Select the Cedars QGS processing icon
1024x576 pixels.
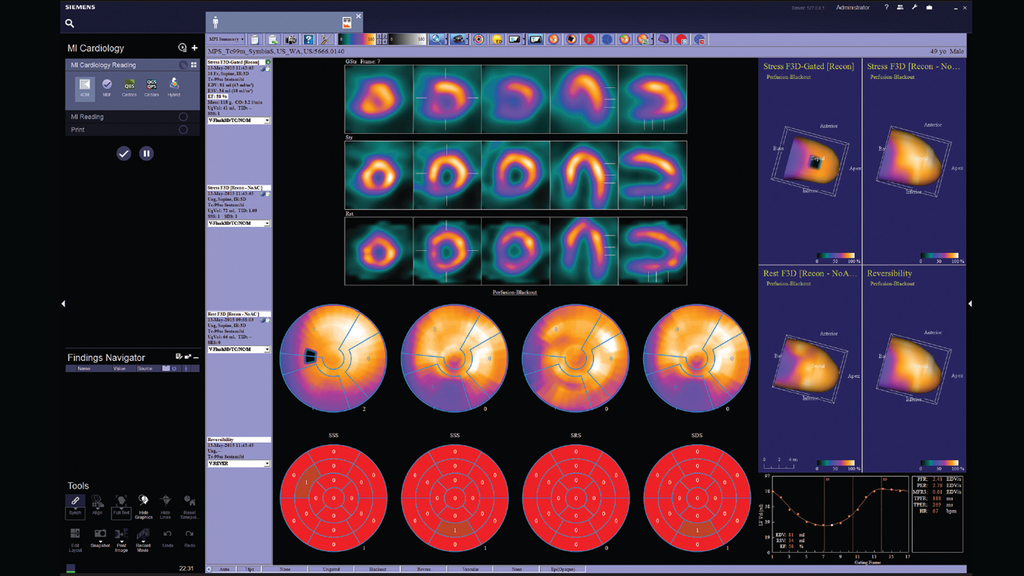coord(129,85)
